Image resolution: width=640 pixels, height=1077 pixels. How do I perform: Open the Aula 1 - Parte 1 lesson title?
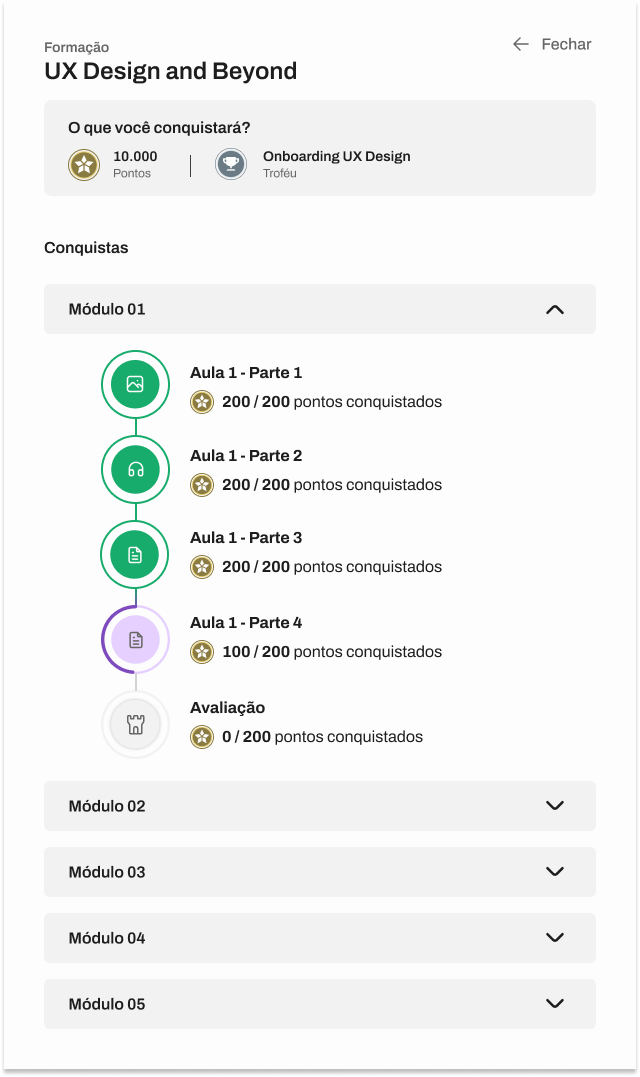pos(246,373)
